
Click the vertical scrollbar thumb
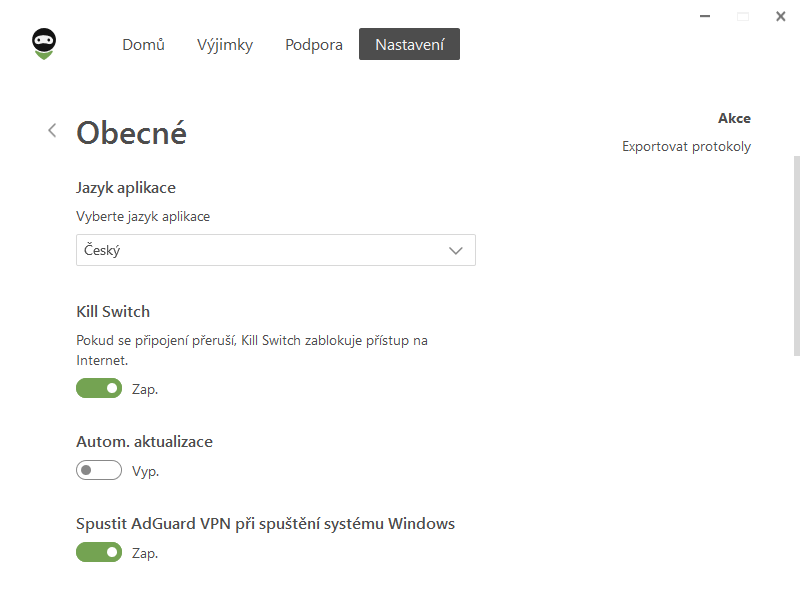pos(796,256)
